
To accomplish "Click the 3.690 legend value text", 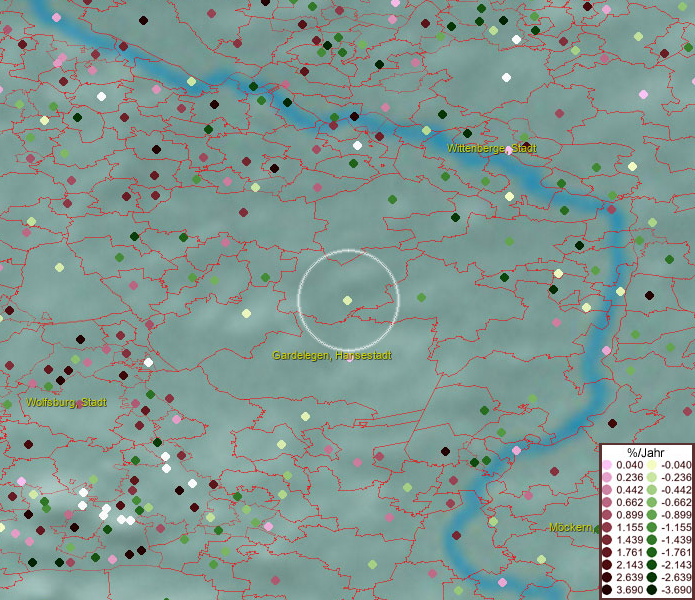I will point(630,590).
